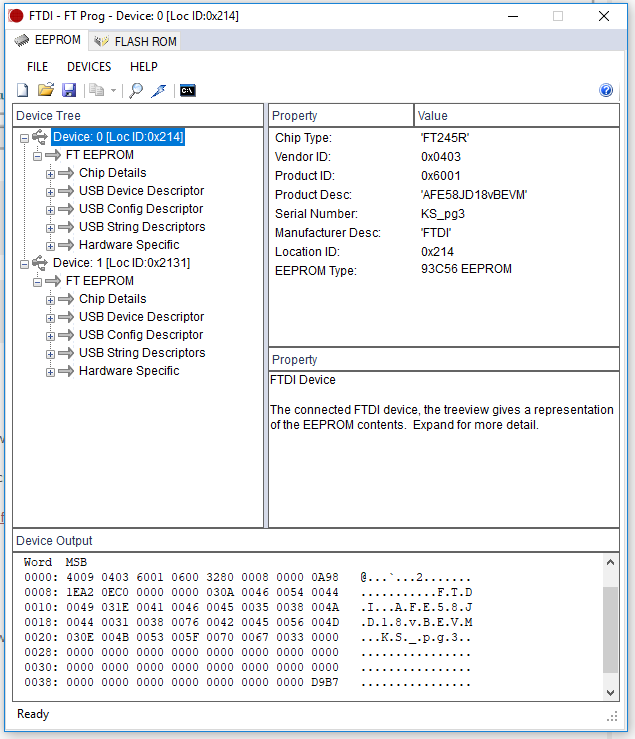Click hex row 0000: in Device Output

[247, 577]
